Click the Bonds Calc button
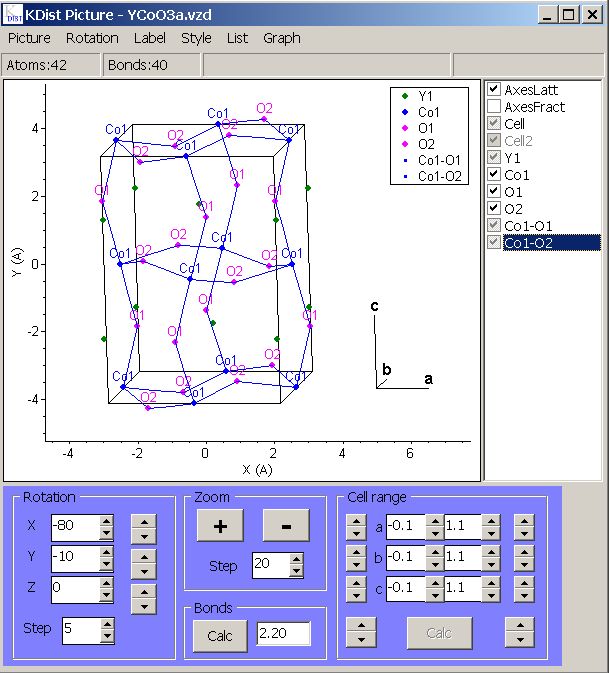This screenshot has width=609, height=673. click(x=220, y=636)
